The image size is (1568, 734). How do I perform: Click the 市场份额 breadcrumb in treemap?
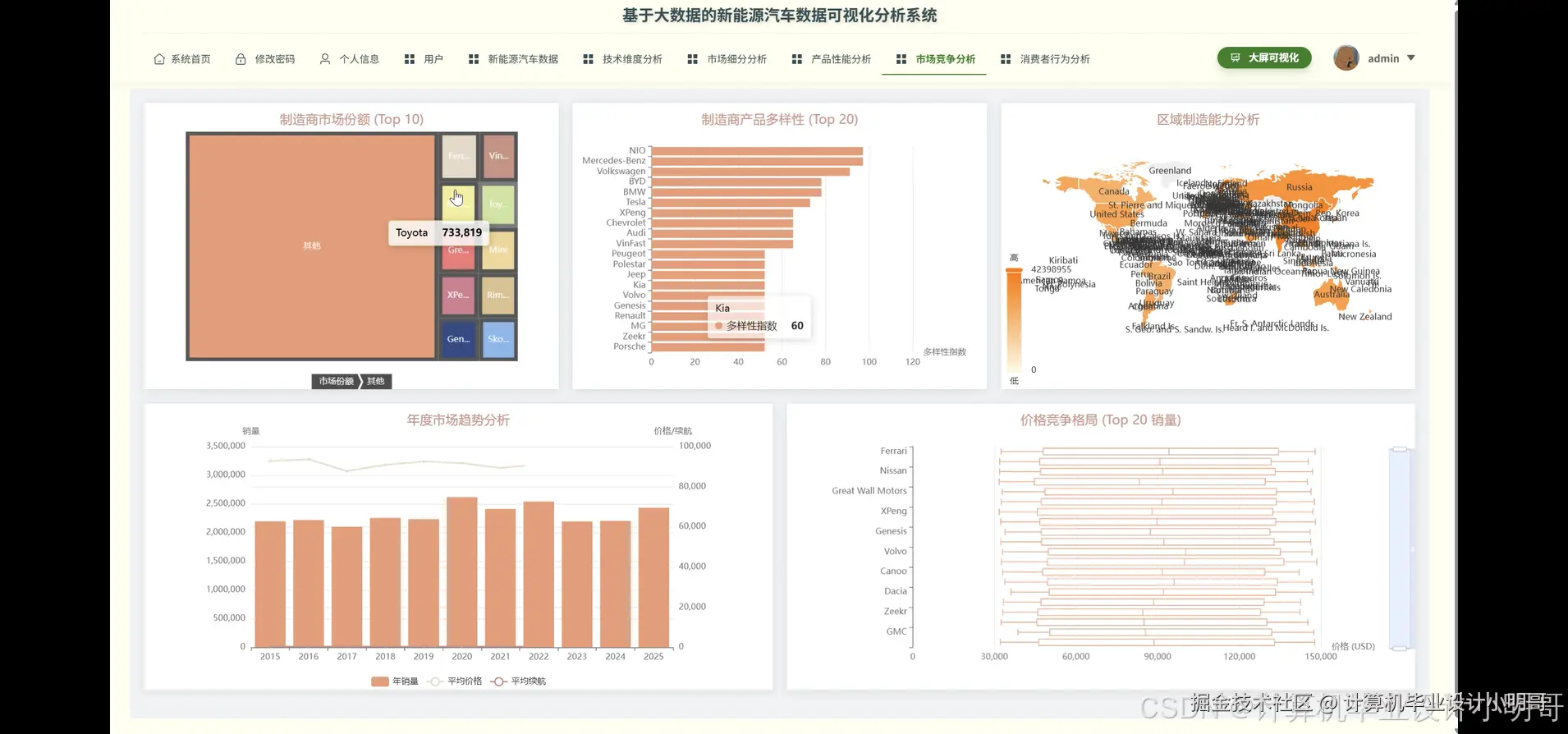tap(336, 381)
